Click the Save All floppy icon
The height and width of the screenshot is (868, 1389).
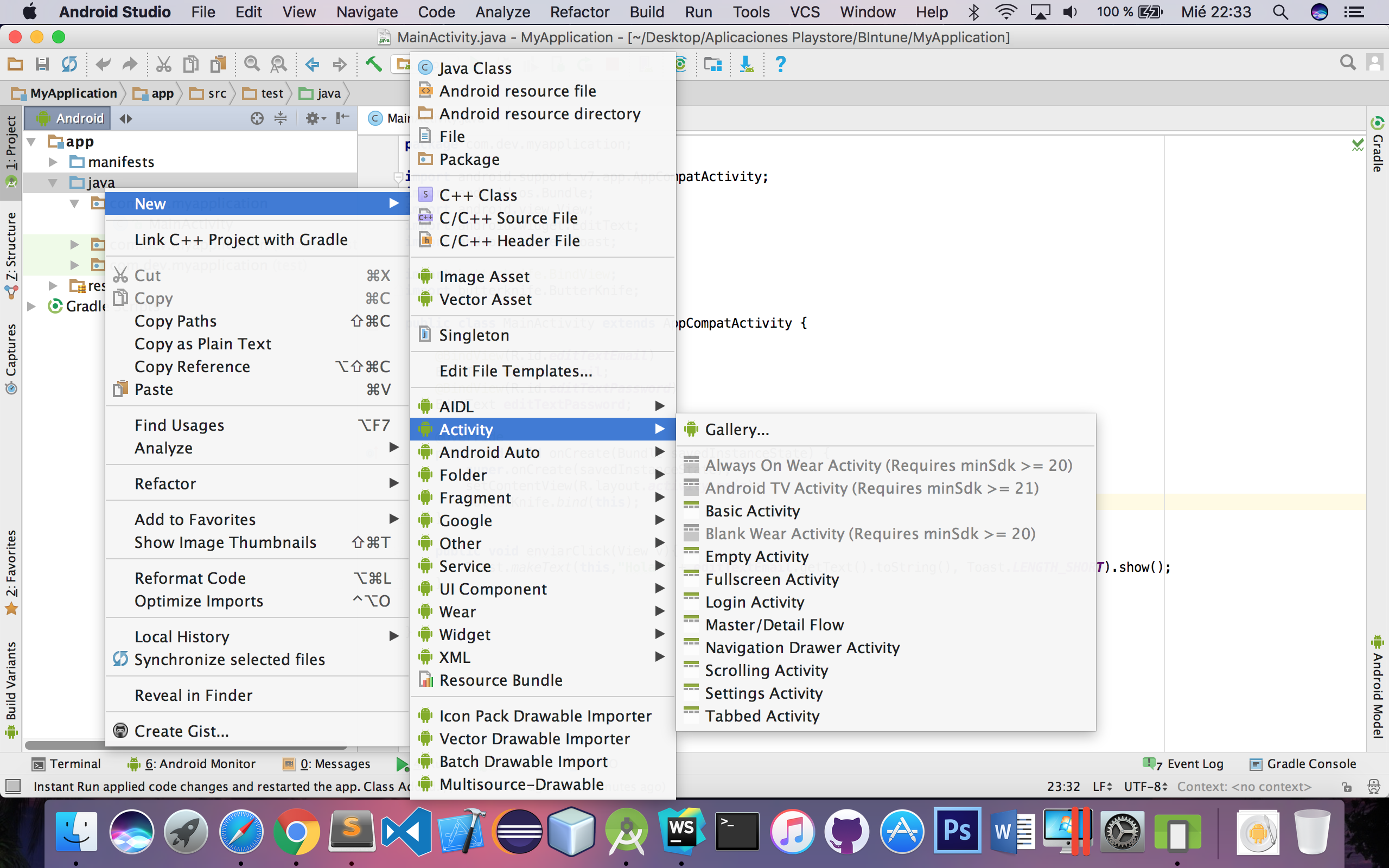tap(42, 63)
